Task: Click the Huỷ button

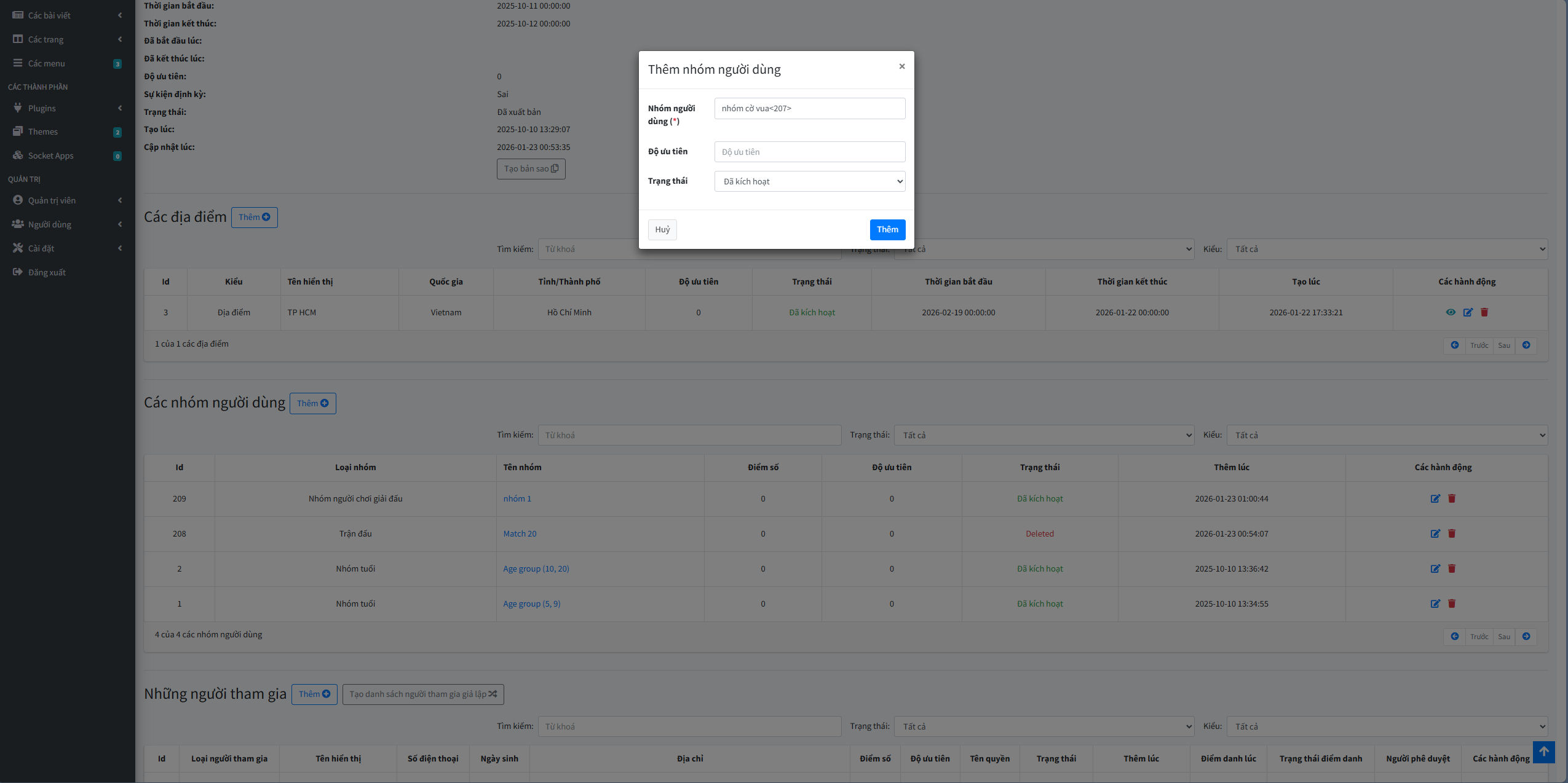Action: point(662,229)
